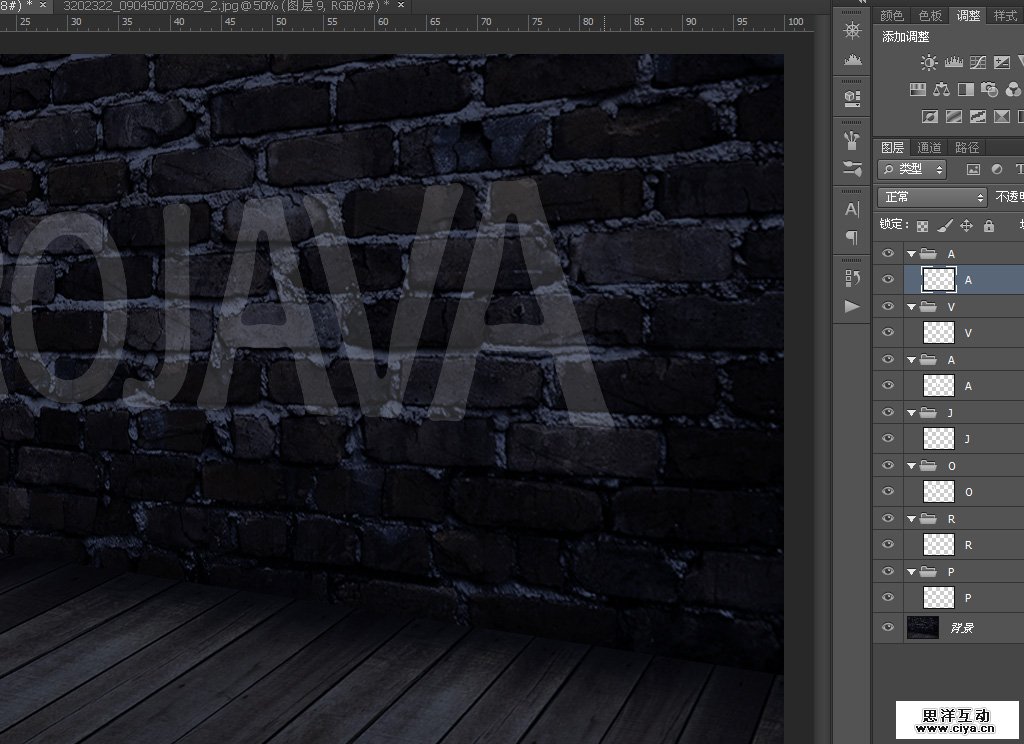Open the Actions panel play icon
Viewport: 1024px width, 744px height.
click(x=852, y=306)
